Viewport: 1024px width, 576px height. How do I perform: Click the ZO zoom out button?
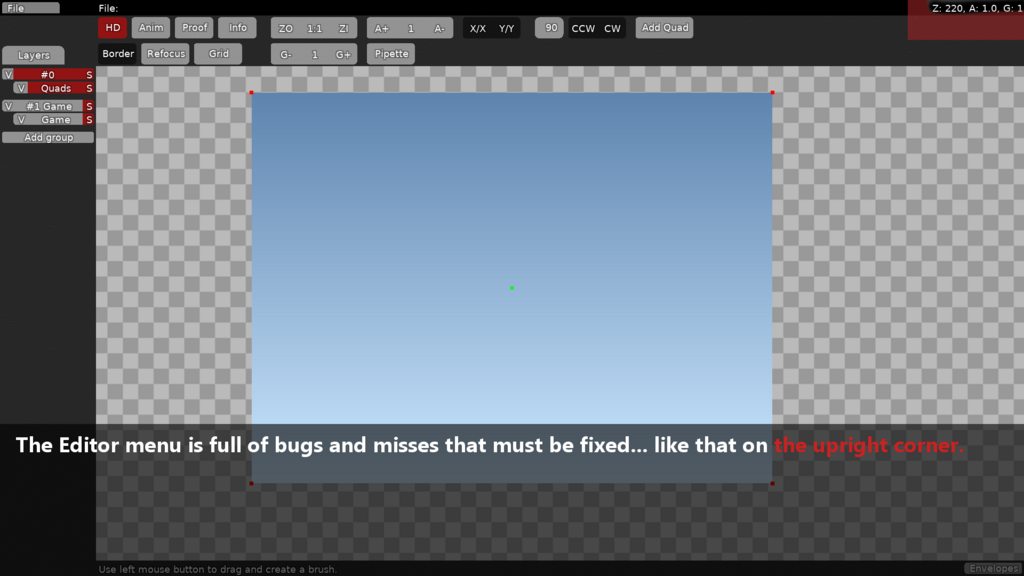286,29
